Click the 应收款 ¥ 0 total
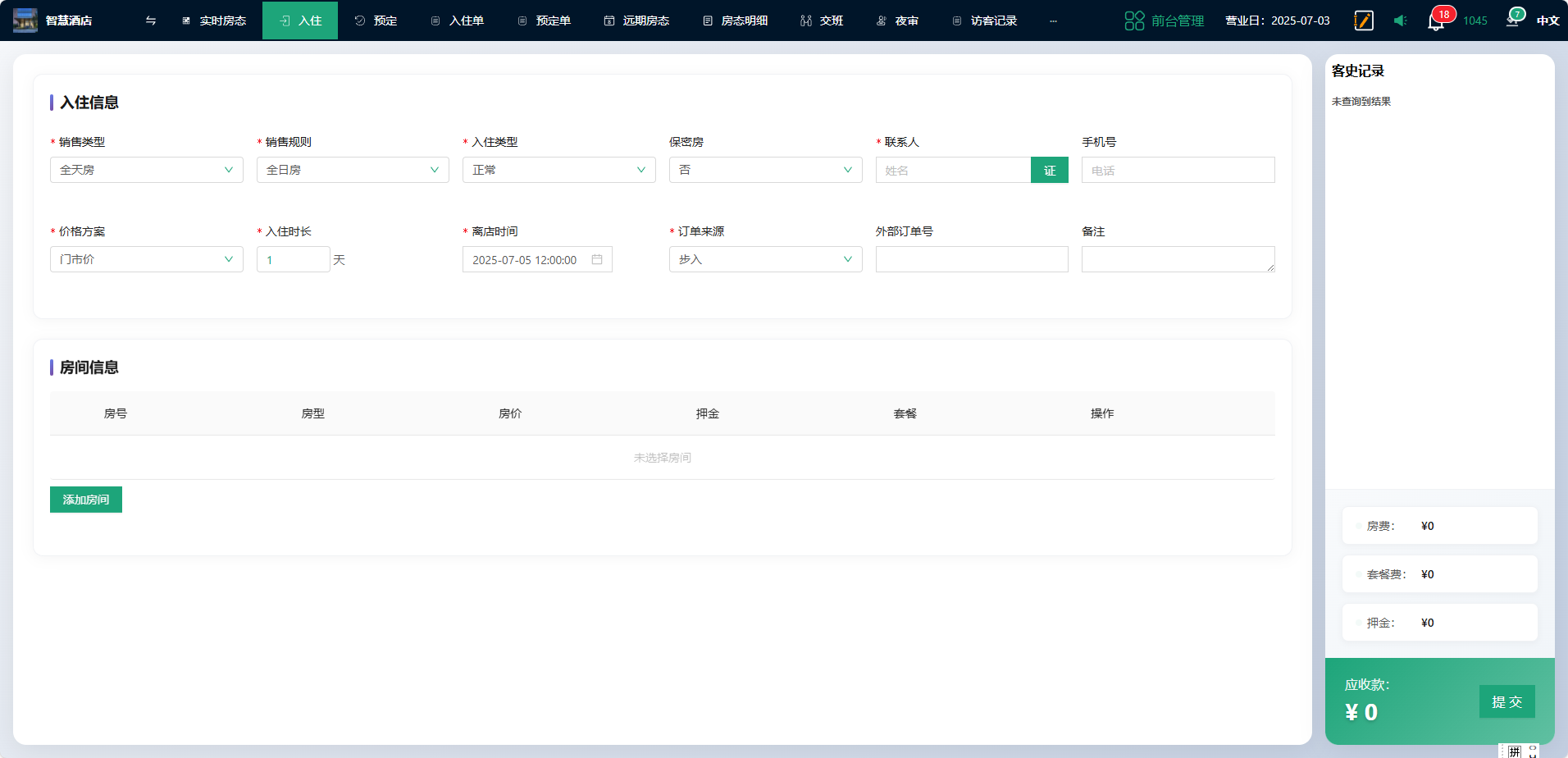The height and width of the screenshot is (758, 1568). [x=1367, y=701]
